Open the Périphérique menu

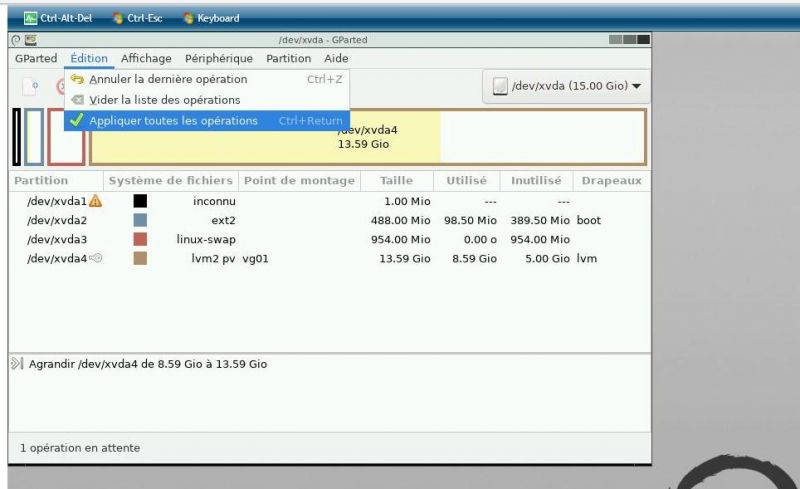pos(218,58)
